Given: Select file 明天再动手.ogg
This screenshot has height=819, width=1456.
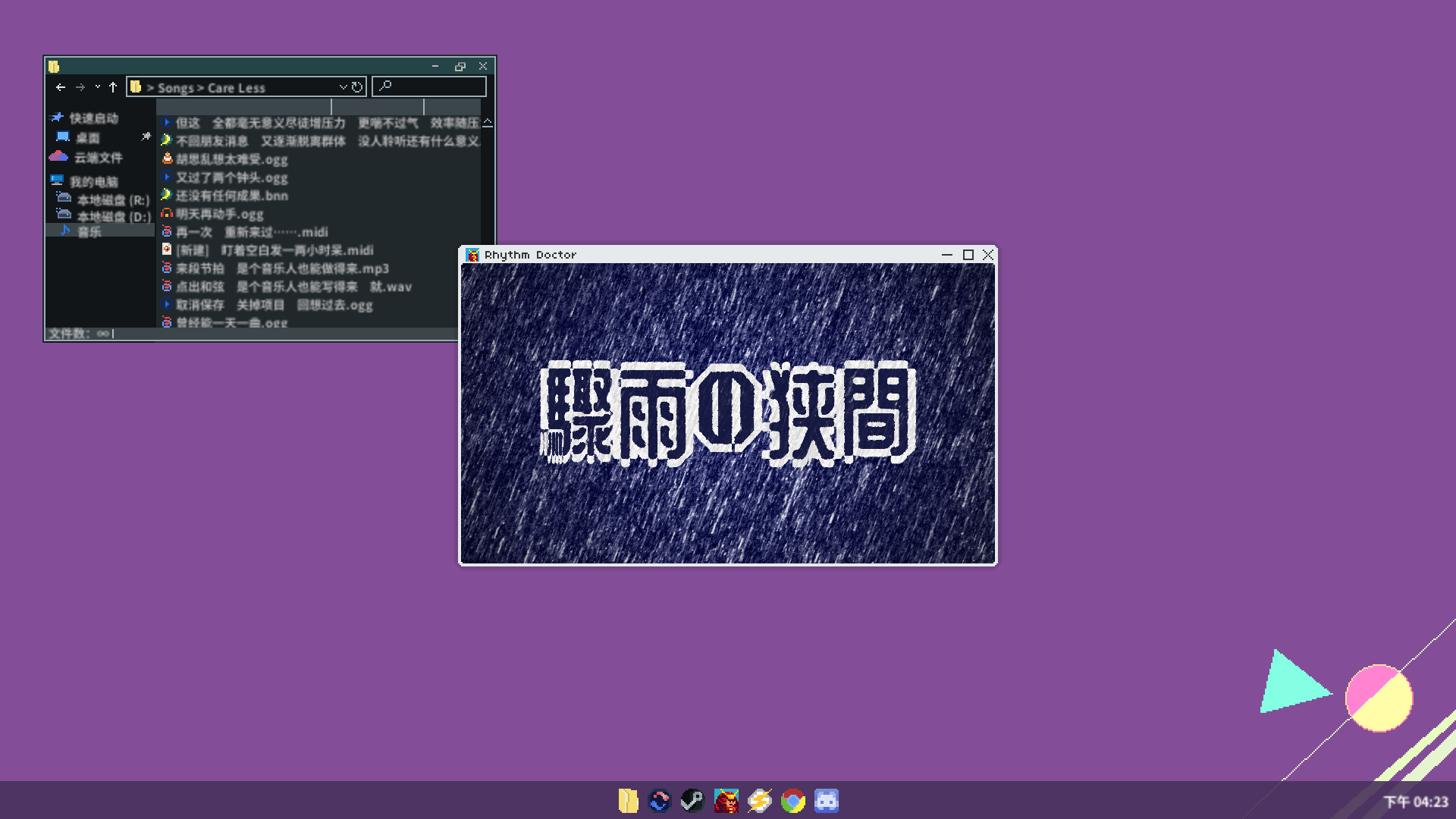Looking at the screenshot, I should click(219, 214).
